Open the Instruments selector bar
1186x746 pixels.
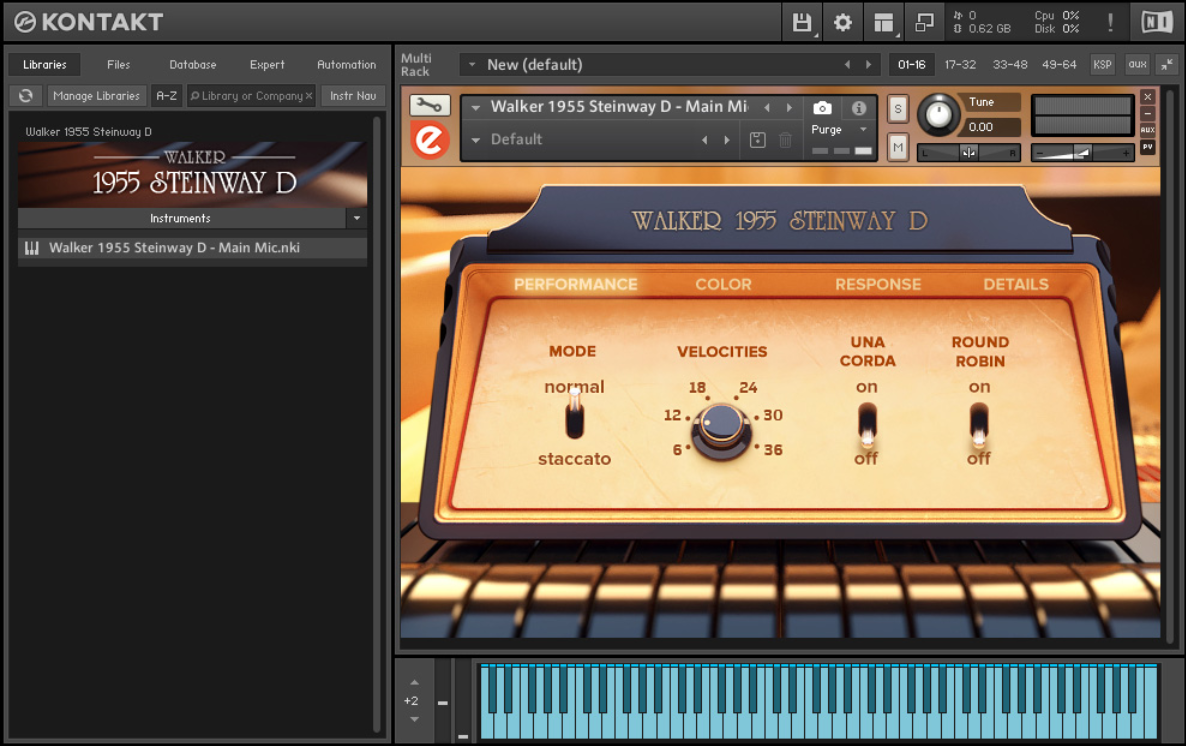click(x=182, y=219)
